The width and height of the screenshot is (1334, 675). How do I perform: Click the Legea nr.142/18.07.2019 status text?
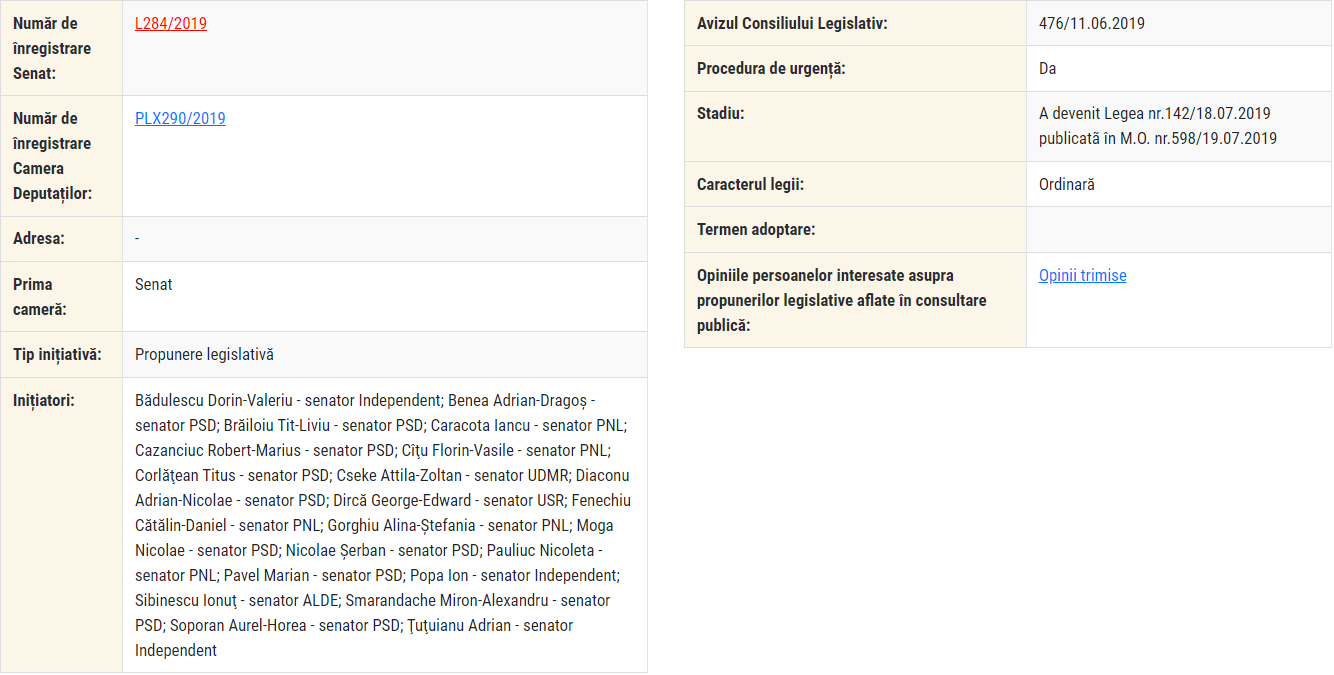click(1155, 114)
